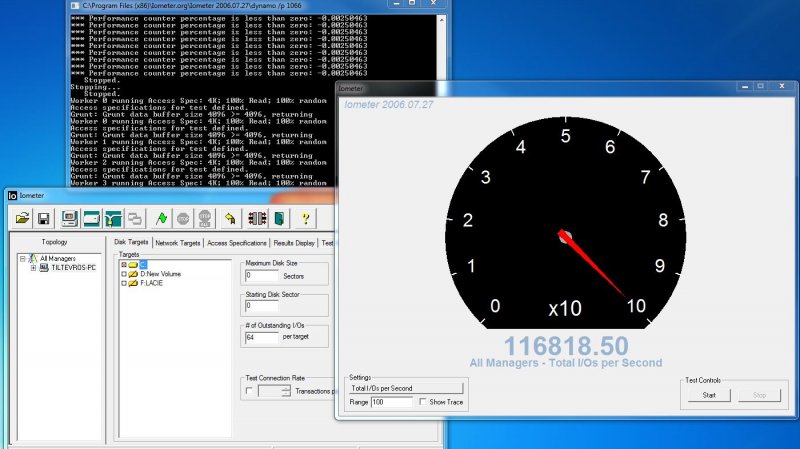800x449 pixels.
Task: Disconnect selected worker or manager
Action: click(x=257, y=219)
